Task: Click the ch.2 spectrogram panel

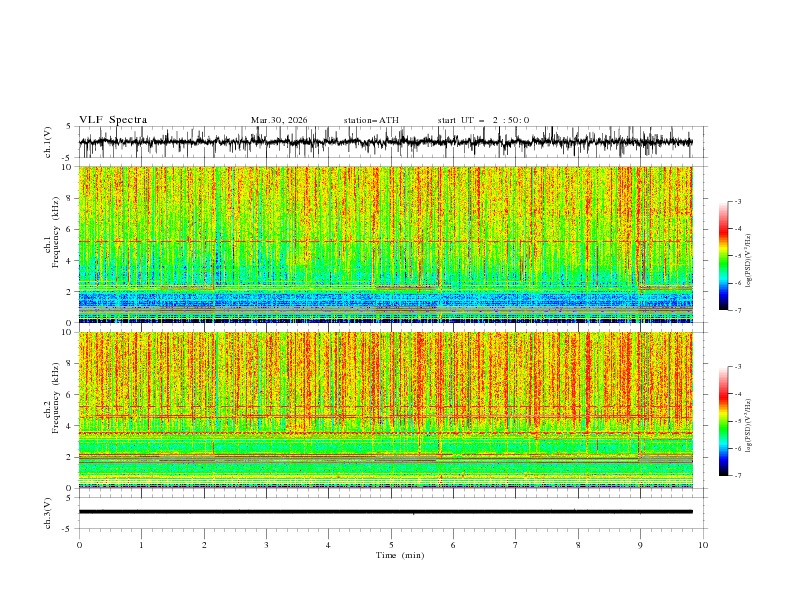Action: 386,410
